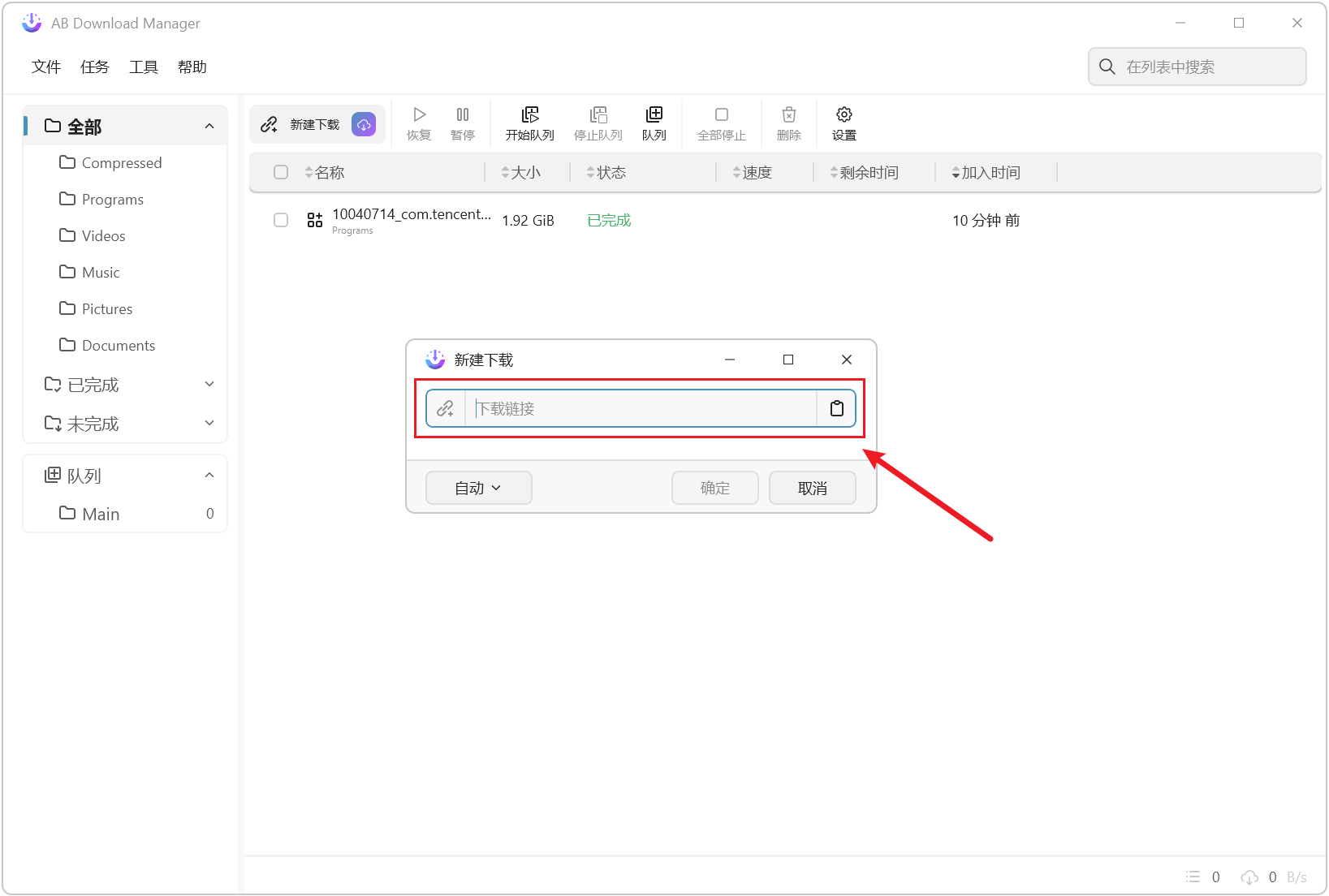Select the Main queue

tap(125, 514)
